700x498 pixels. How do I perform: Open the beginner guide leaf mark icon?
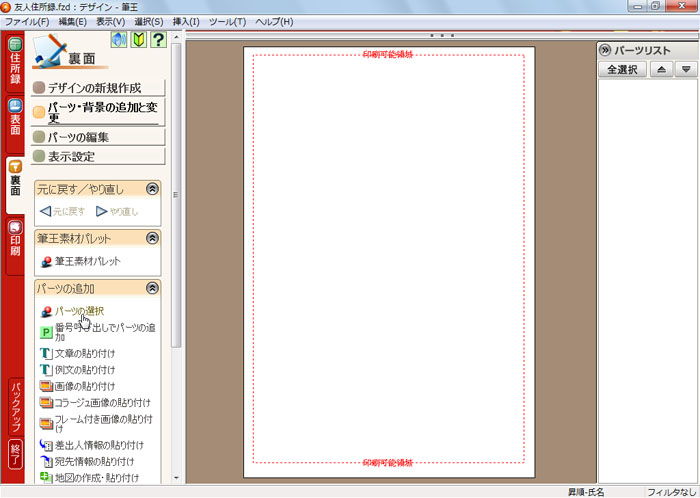point(137,41)
